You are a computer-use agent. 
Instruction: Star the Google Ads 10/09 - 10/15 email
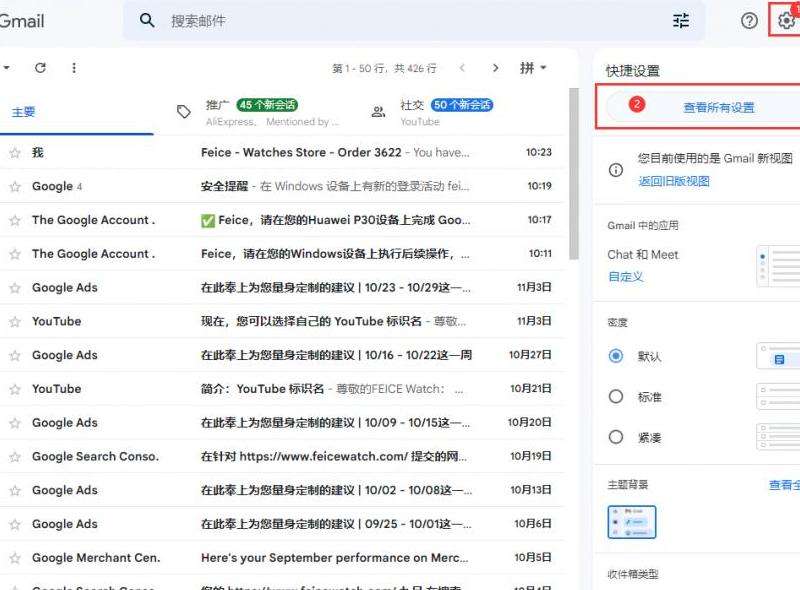15,423
